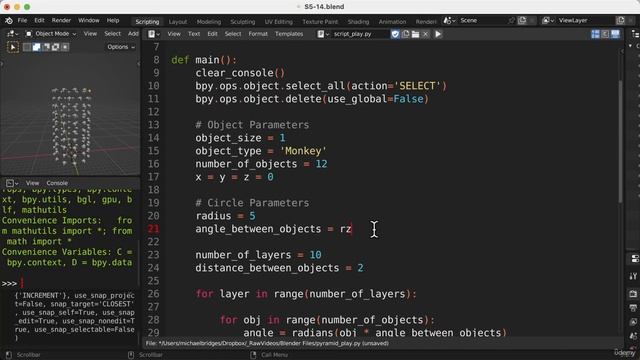Open the top bar Edit menu
640x360 pixels.
click(x=39, y=20)
